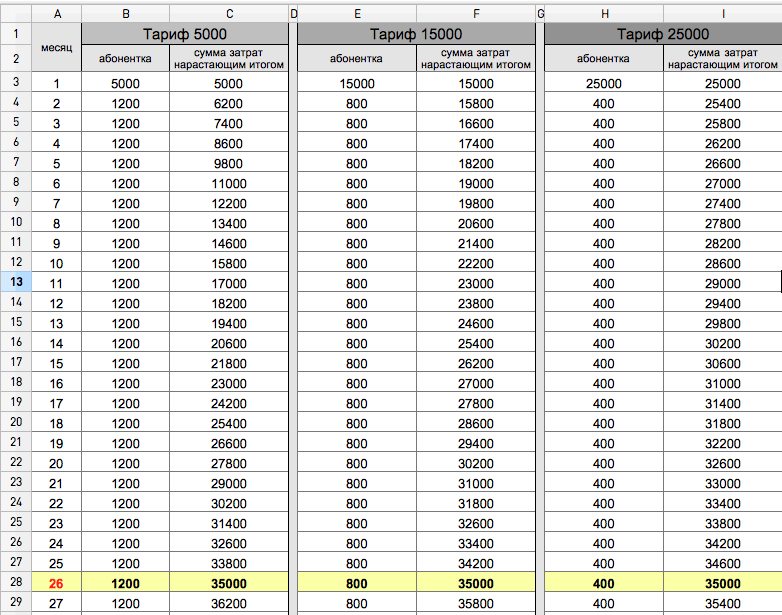
Task: Click cell 15000 in column E
Action: [357, 83]
